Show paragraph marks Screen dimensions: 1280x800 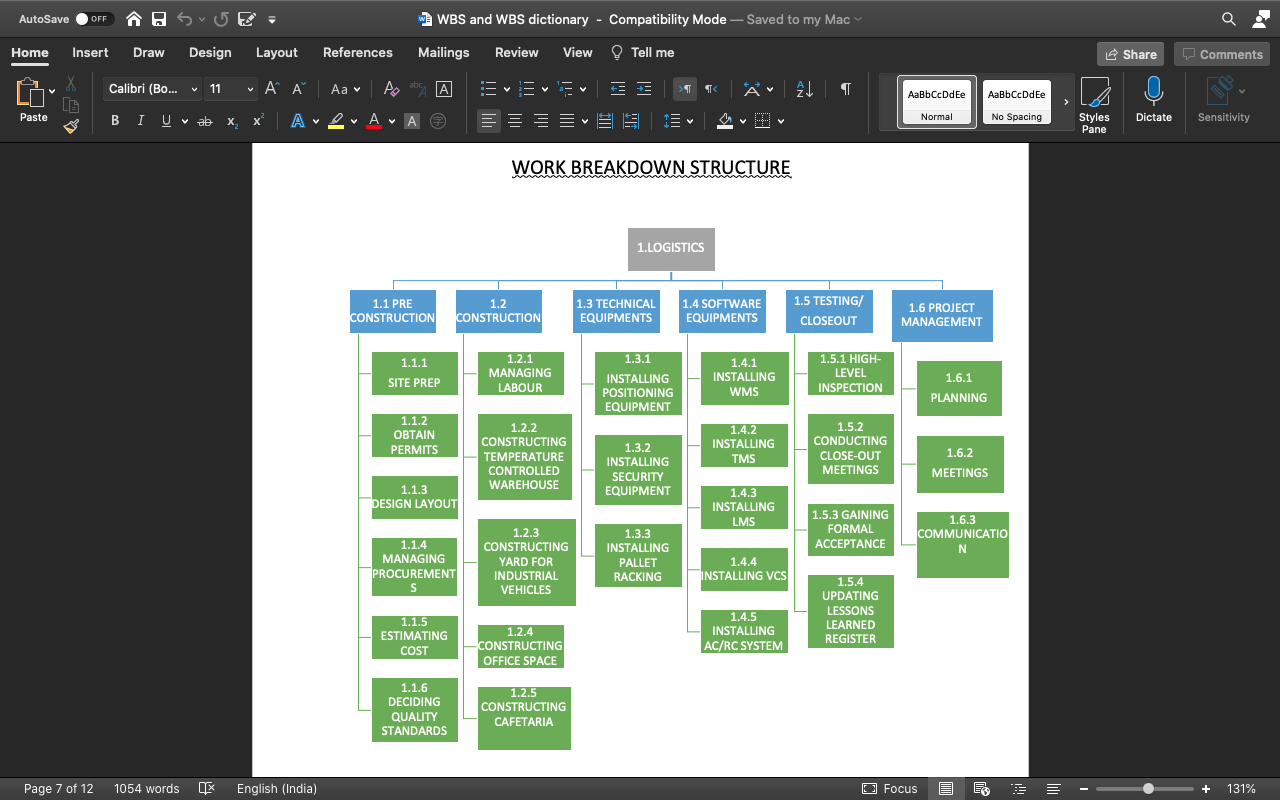pyautogui.click(x=845, y=89)
